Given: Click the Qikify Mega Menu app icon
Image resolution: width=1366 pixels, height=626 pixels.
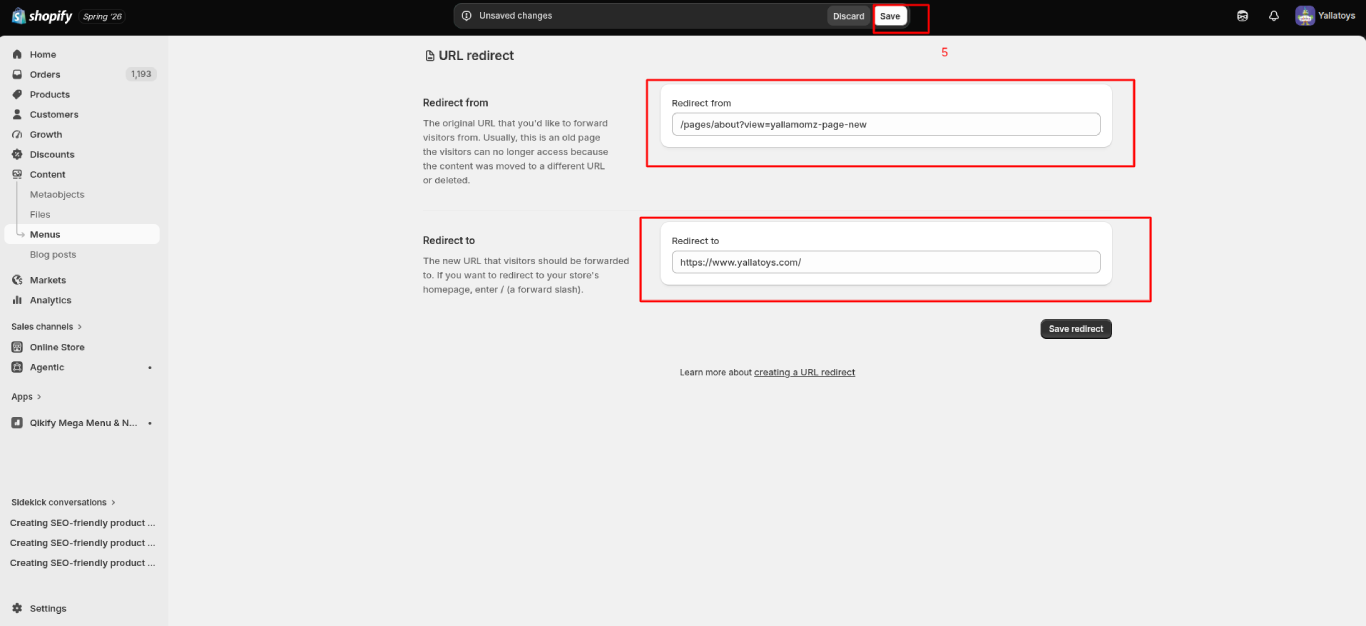Looking at the screenshot, I should click(17, 423).
